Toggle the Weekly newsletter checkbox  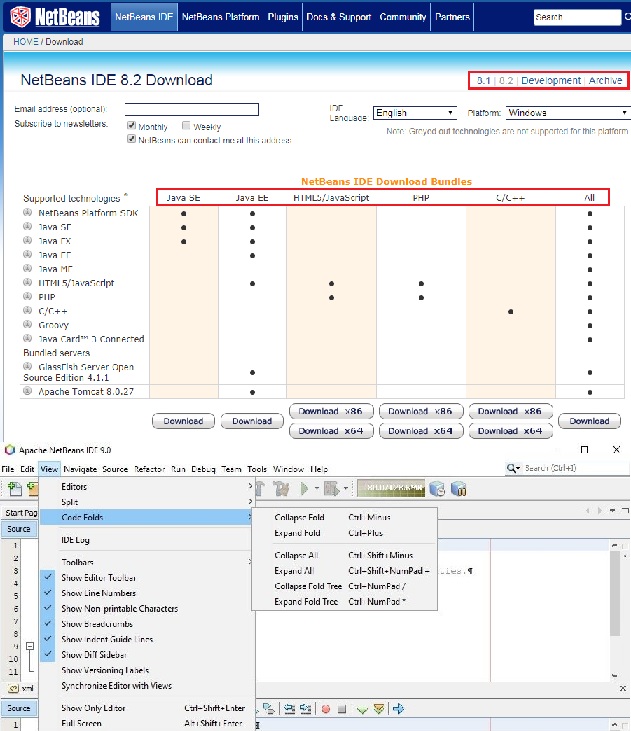click(x=186, y=125)
